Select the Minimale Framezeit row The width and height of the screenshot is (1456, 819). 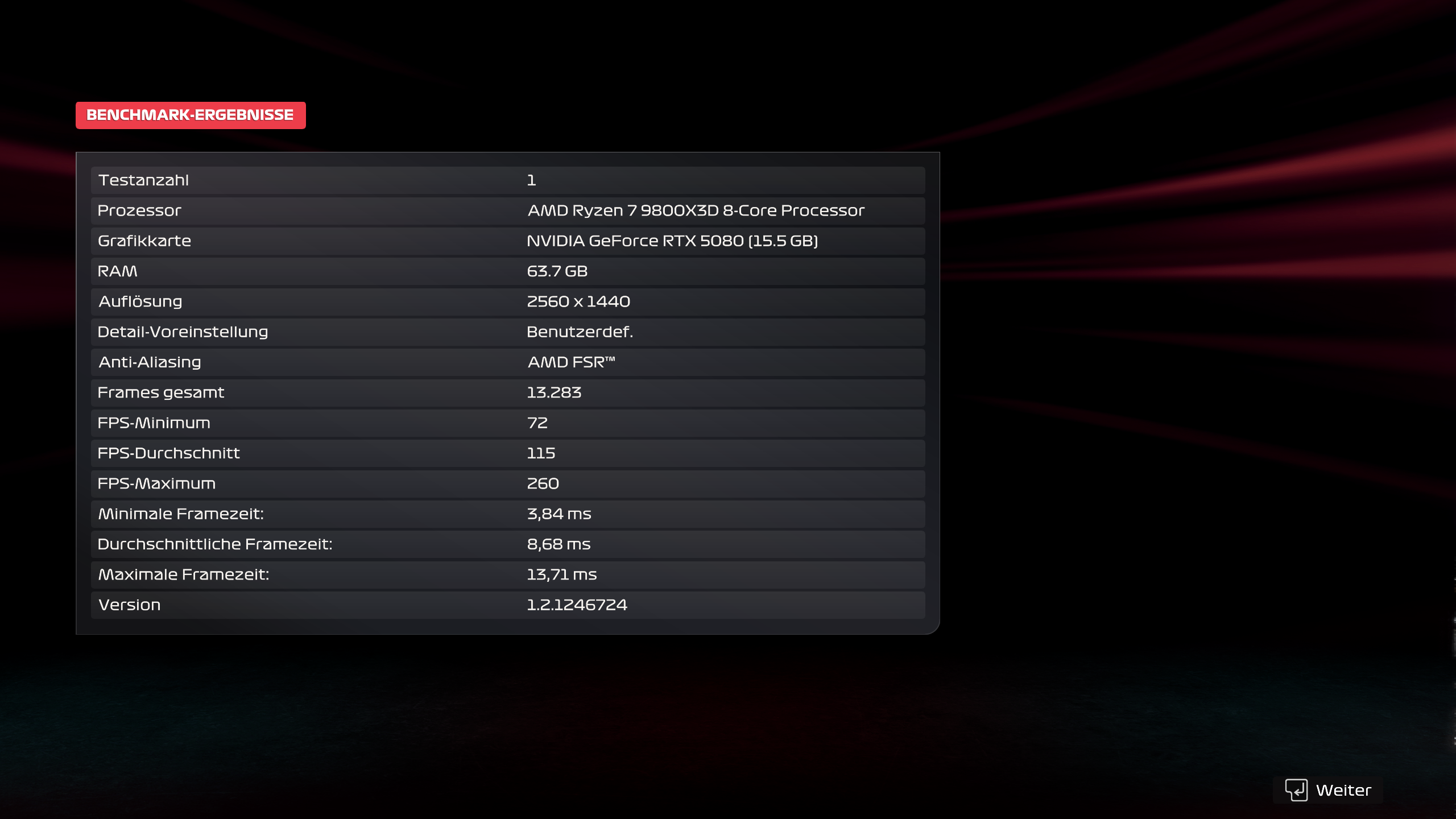(507, 514)
